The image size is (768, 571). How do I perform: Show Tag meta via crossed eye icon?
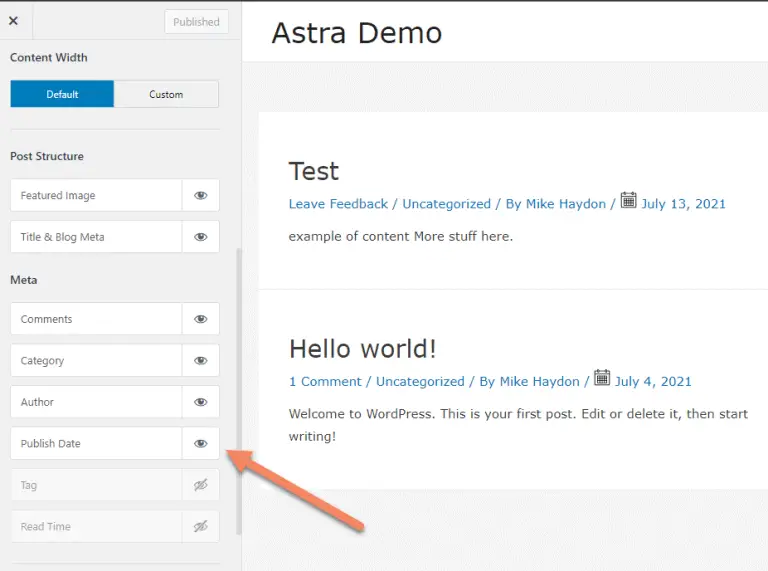(200, 485)
